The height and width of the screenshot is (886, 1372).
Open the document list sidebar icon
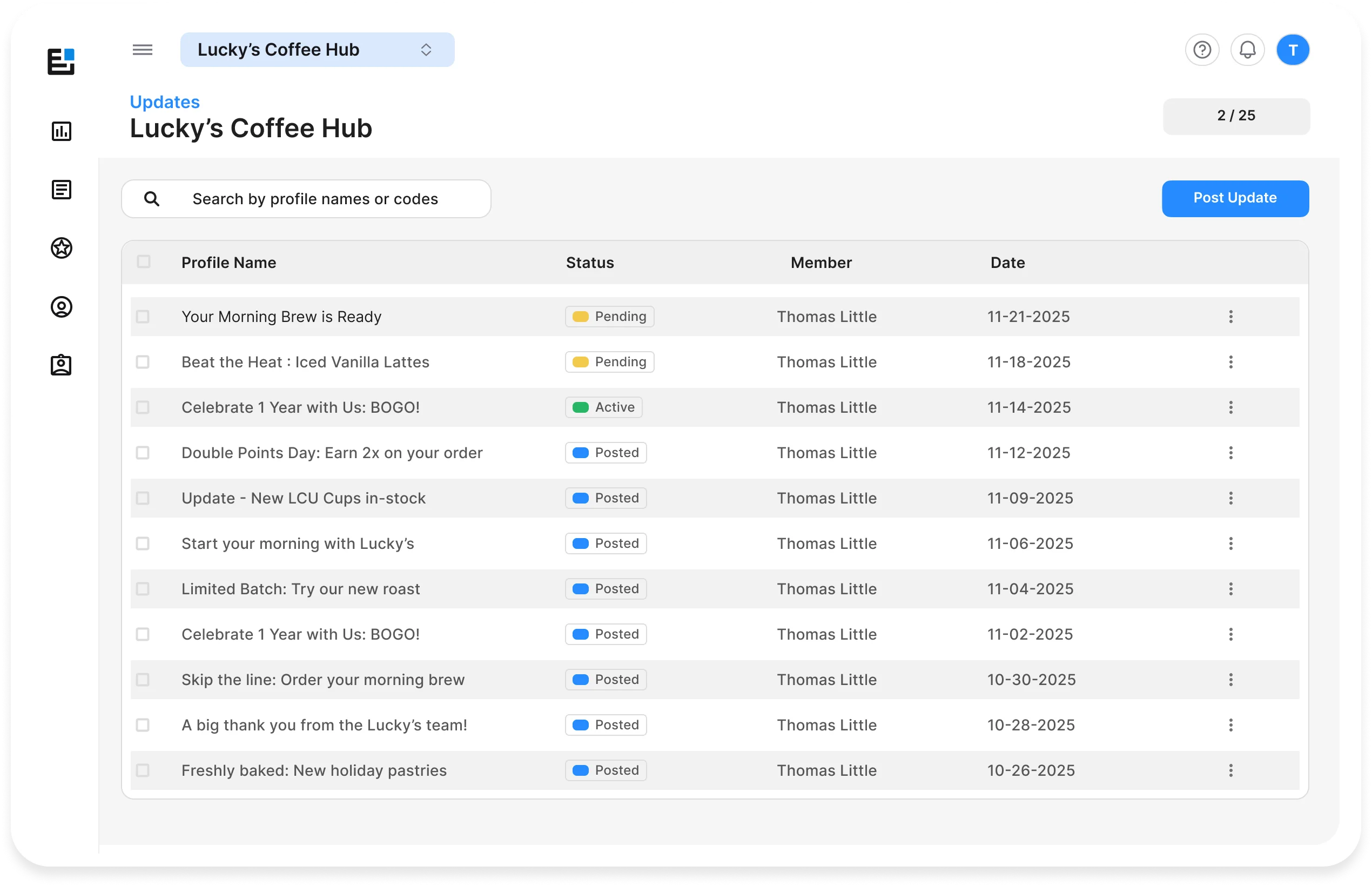pos(62,189)
